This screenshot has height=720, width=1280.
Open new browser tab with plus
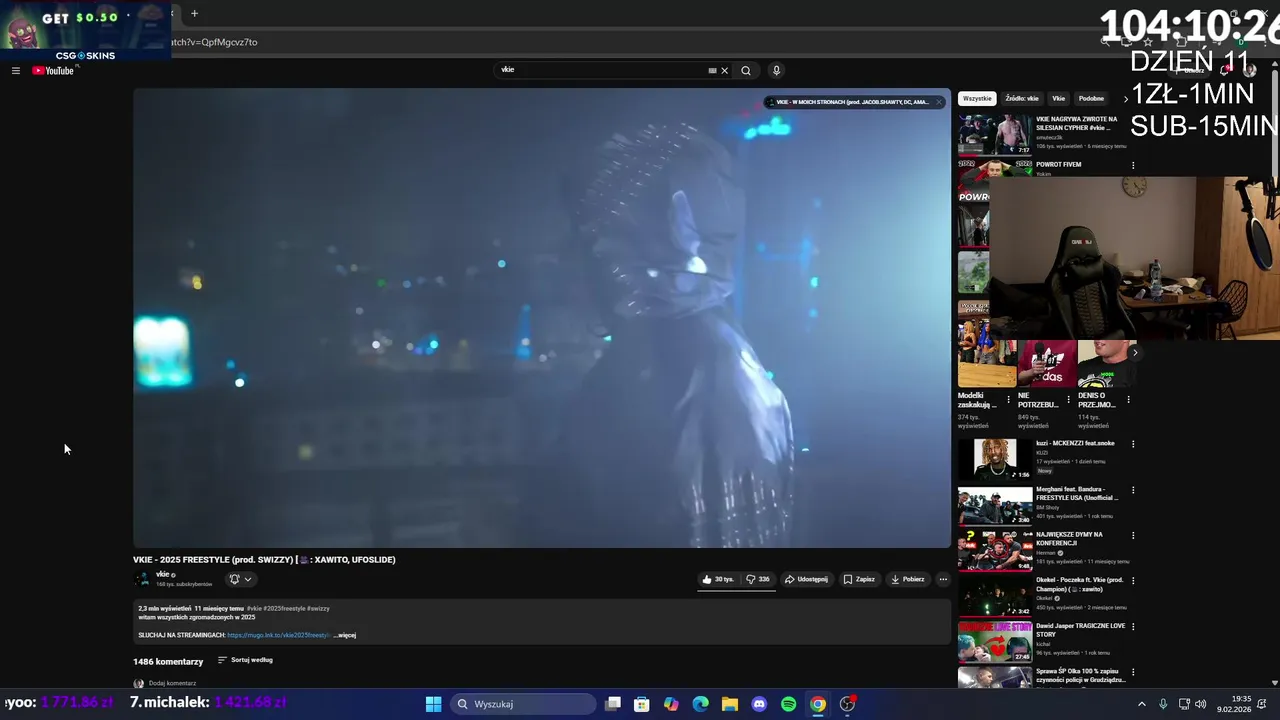pyautogui.click(x=194, y=14)
